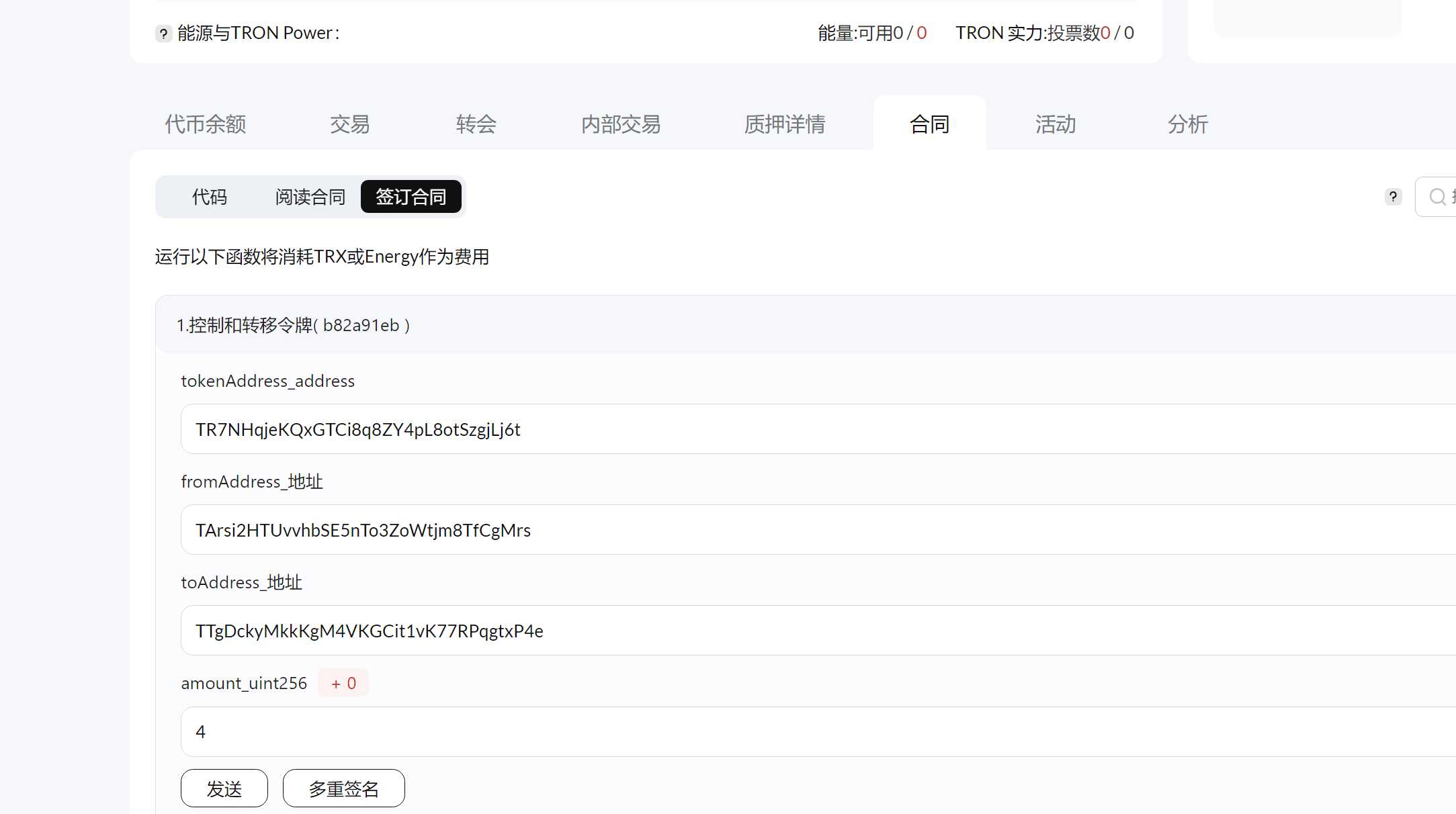
Task: Click the help icon beside 能源与TRON Power
Action: pos(163,34)
